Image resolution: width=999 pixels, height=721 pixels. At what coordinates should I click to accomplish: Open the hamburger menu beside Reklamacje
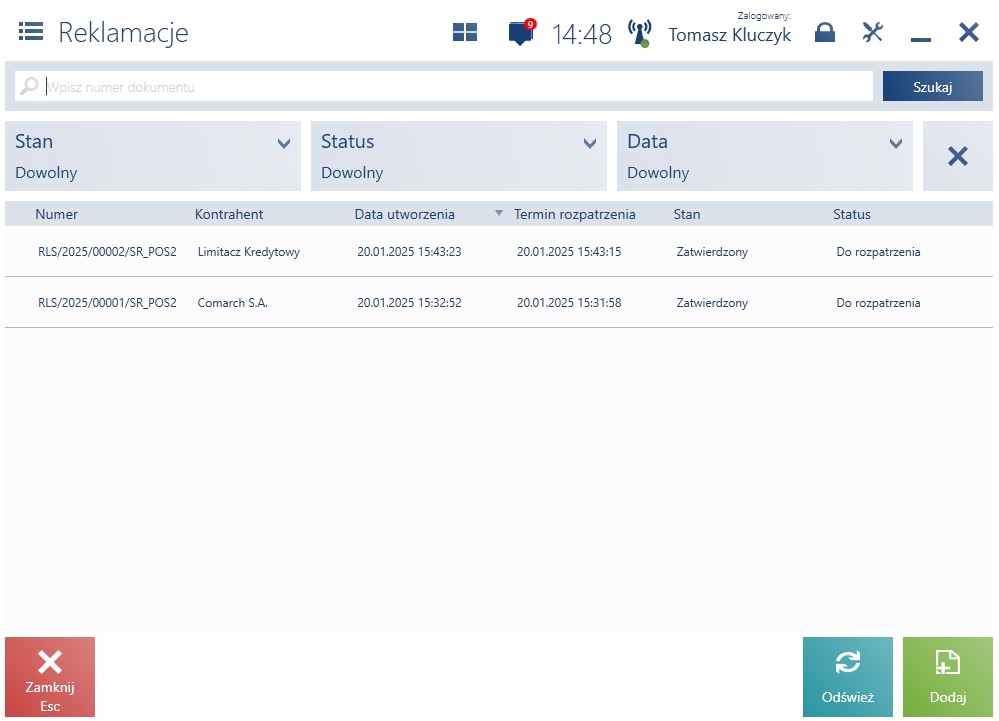tap(31, 31)
